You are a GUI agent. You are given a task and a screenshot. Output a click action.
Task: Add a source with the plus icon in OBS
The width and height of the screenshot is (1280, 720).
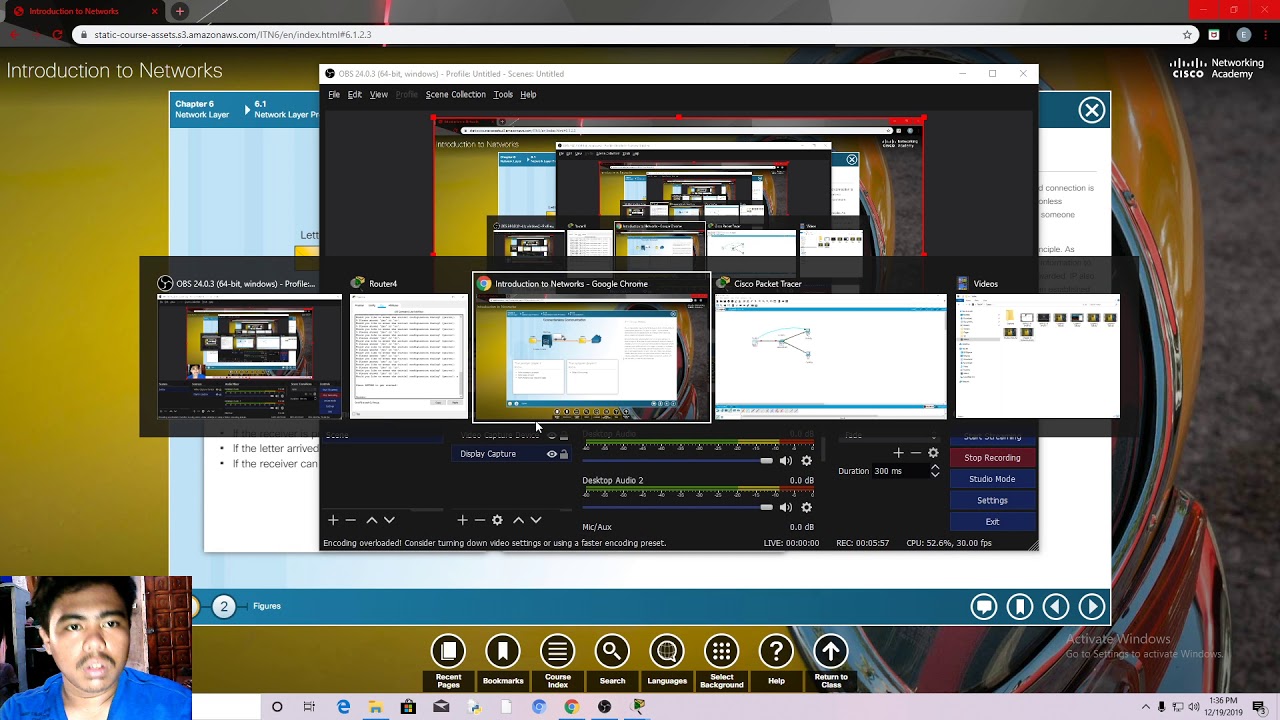462,520
